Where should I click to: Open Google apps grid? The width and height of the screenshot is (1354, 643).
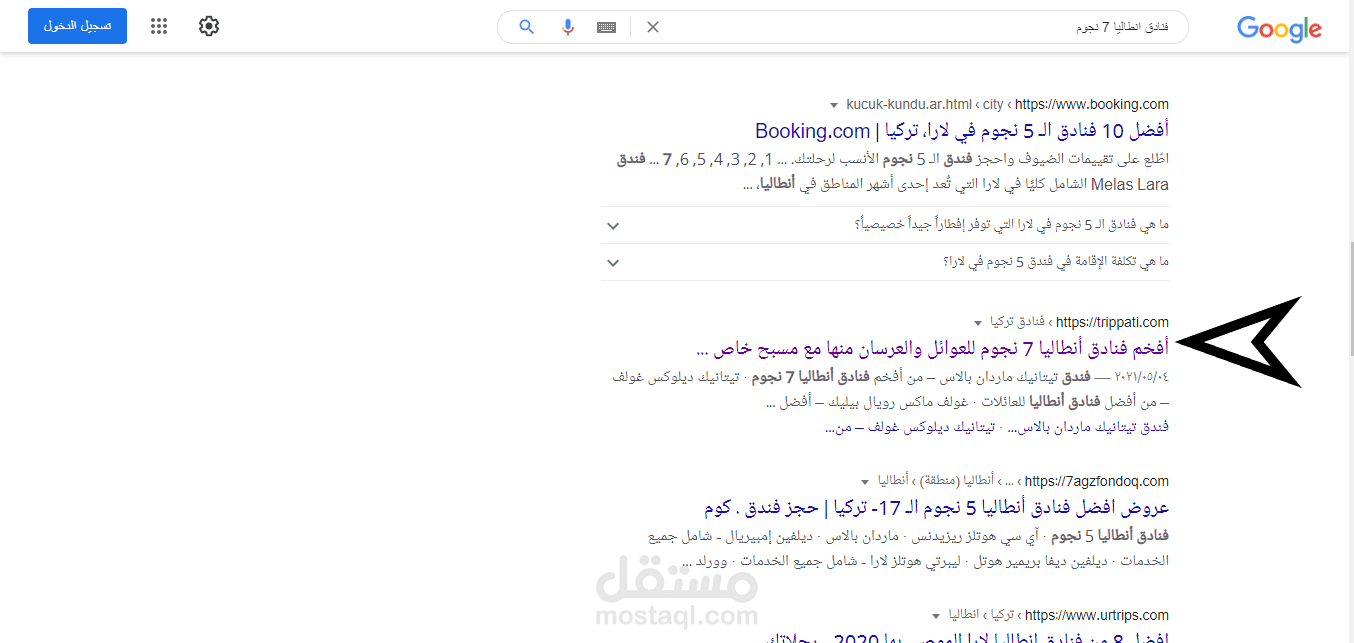click(x=159, y=26)
